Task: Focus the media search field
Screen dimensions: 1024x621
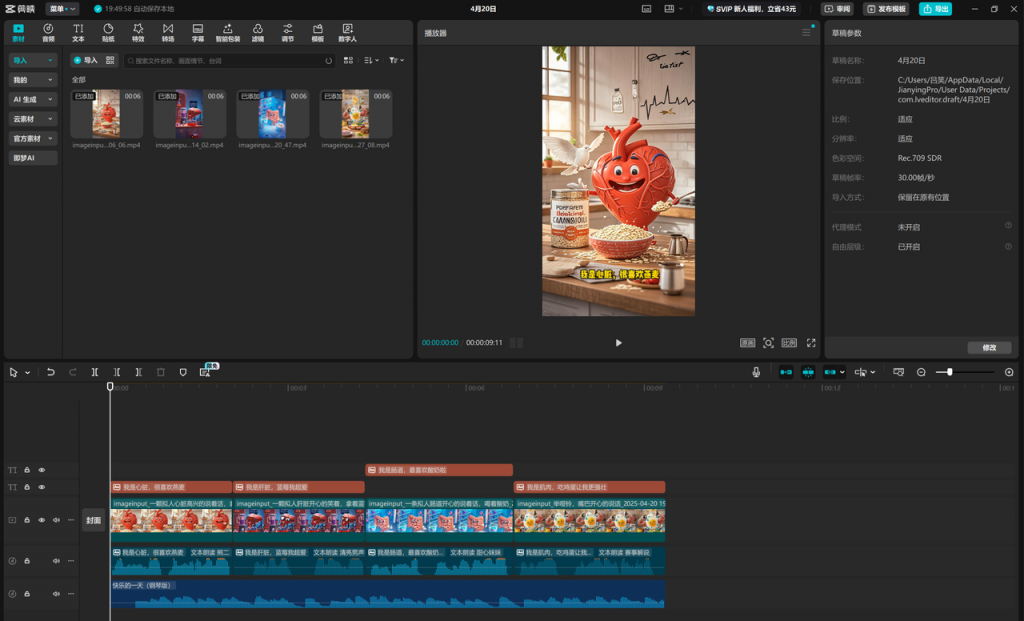Action: tap(229, 61)
